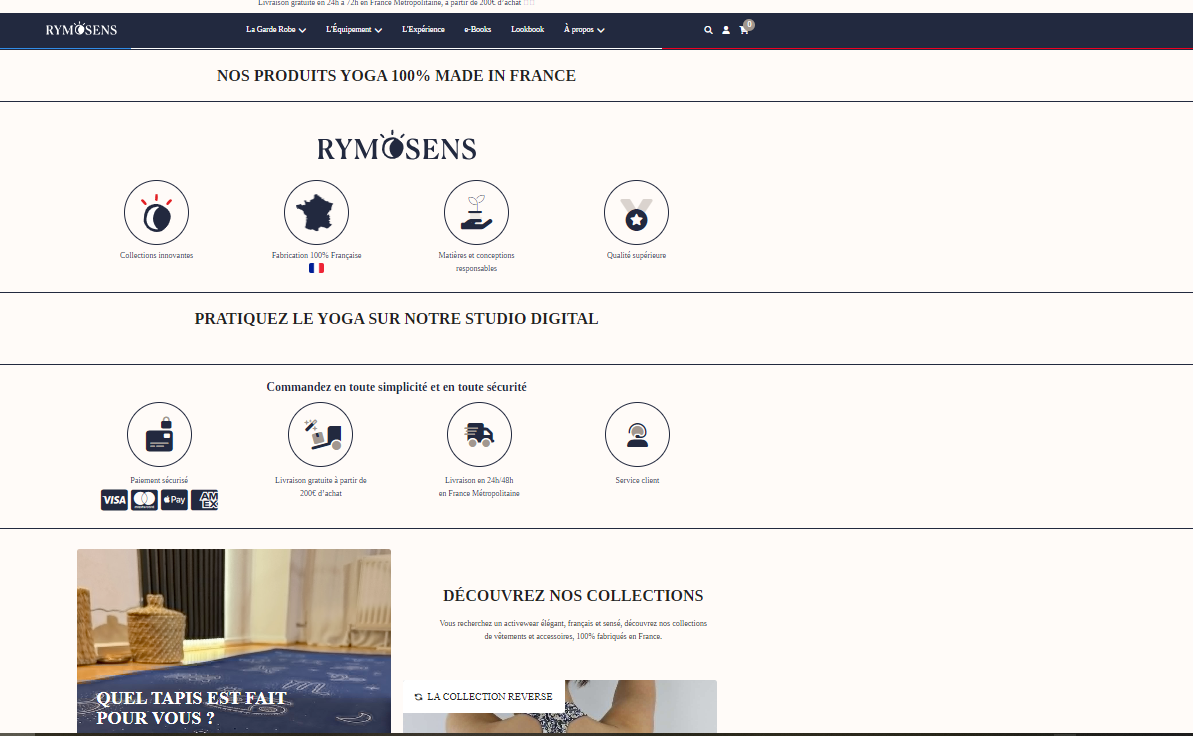Click the Qualité supérieure caption
Viewport: 1193px width, 736px height.
636,256
